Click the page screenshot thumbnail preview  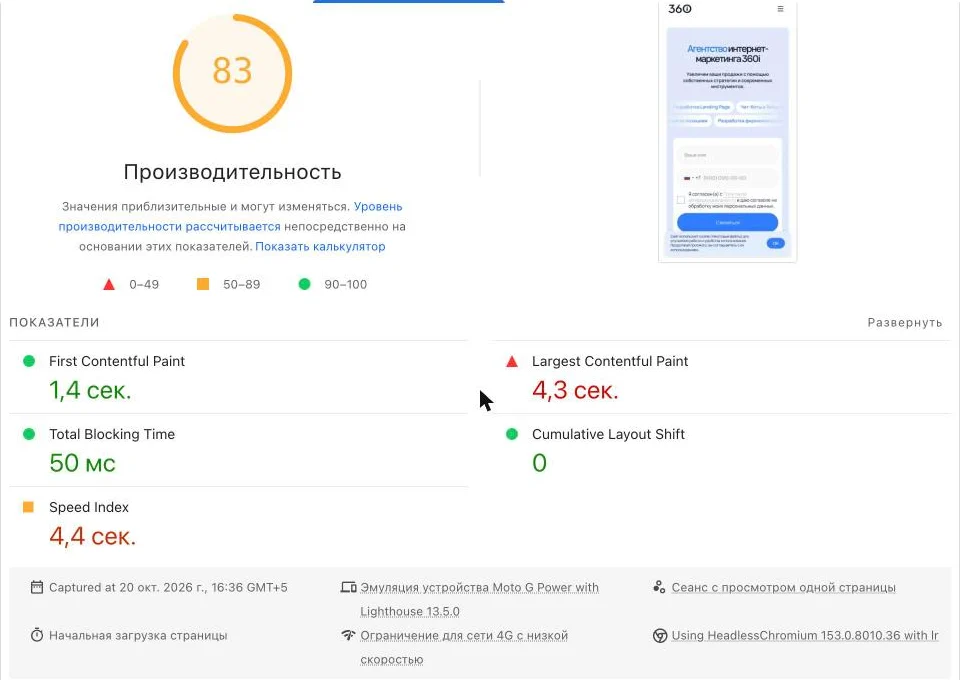727,131
